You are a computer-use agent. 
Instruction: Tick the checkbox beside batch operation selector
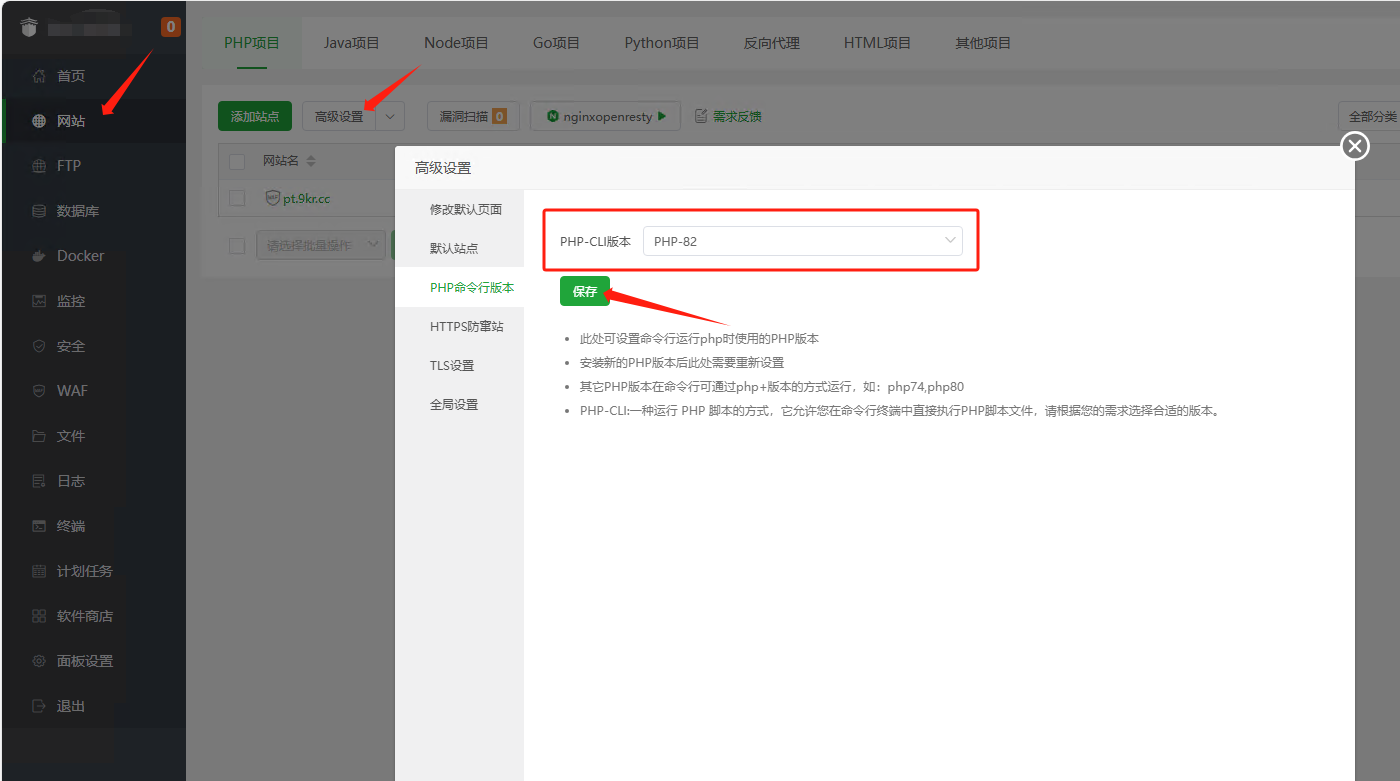tap(237, 245)
